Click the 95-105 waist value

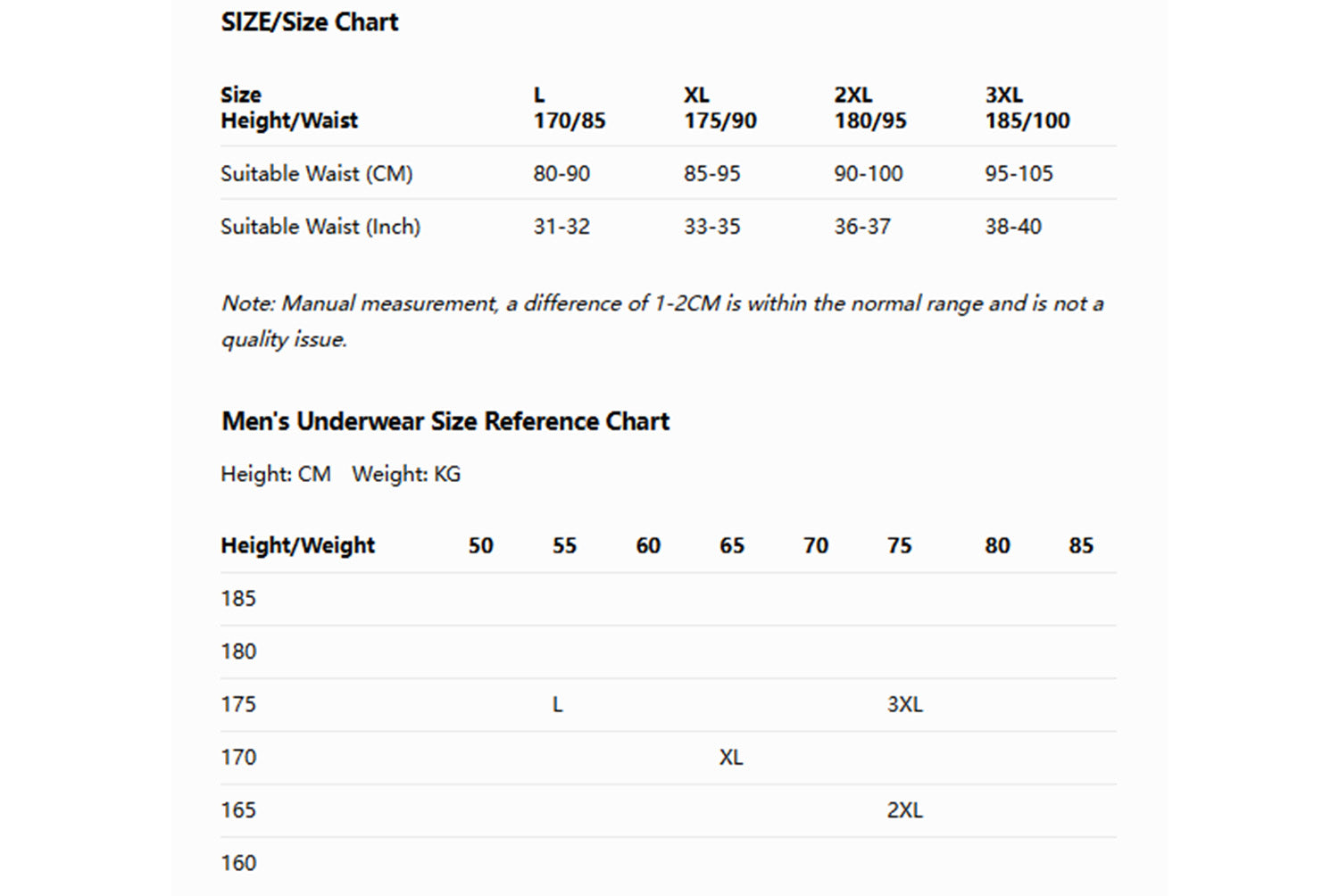[x=1019, y=173]
